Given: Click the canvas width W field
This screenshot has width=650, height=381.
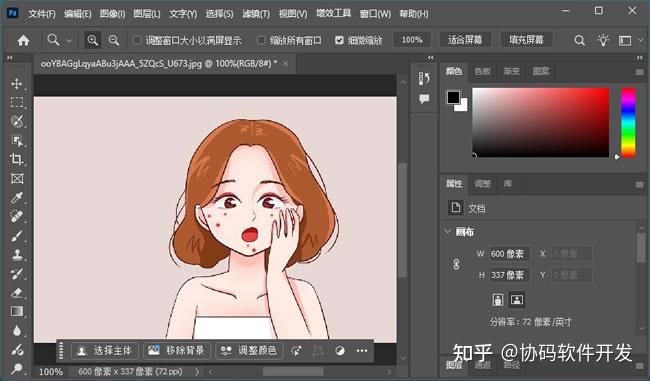Looking at the screenshot, I should [x=509, y=254].
